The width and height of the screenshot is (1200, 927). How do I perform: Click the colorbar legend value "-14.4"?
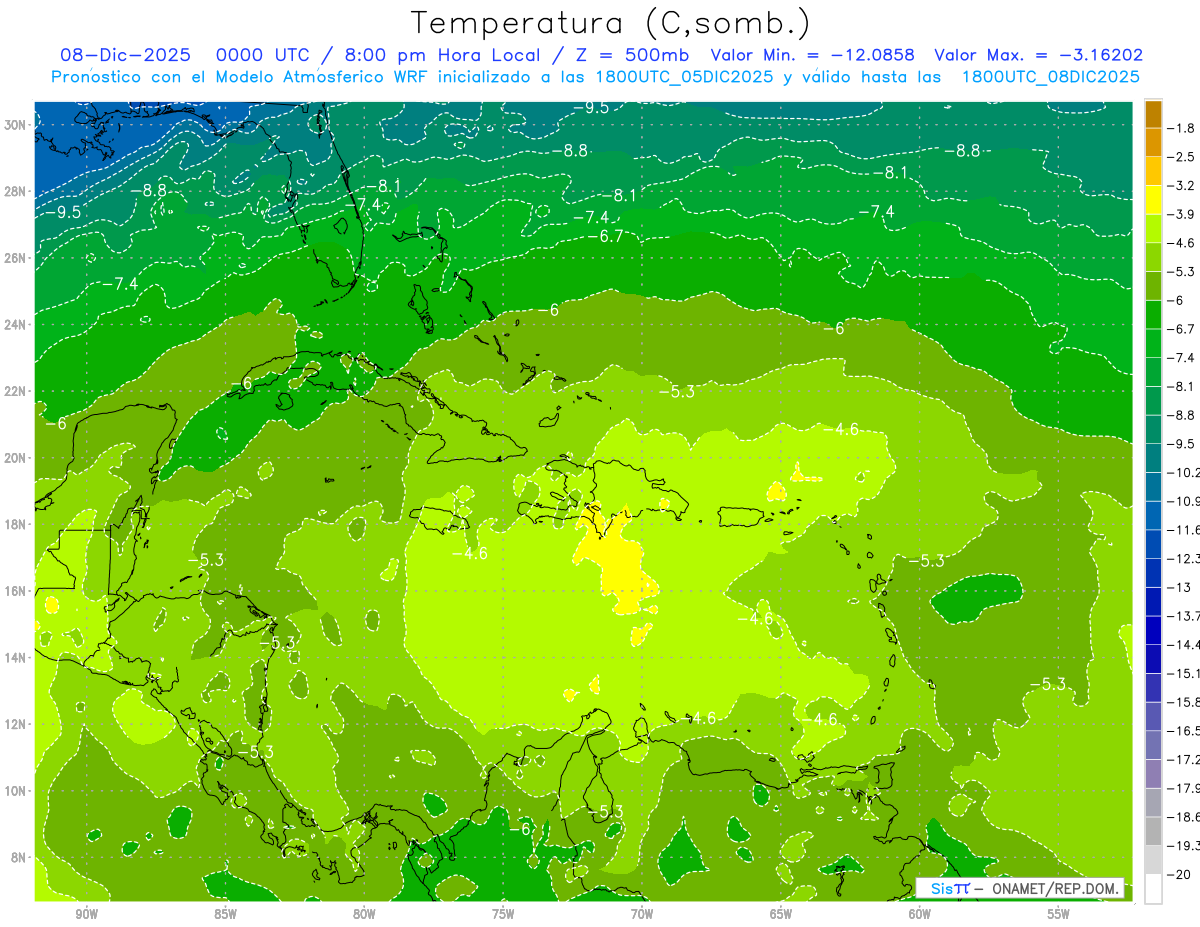pos(1183,645)
